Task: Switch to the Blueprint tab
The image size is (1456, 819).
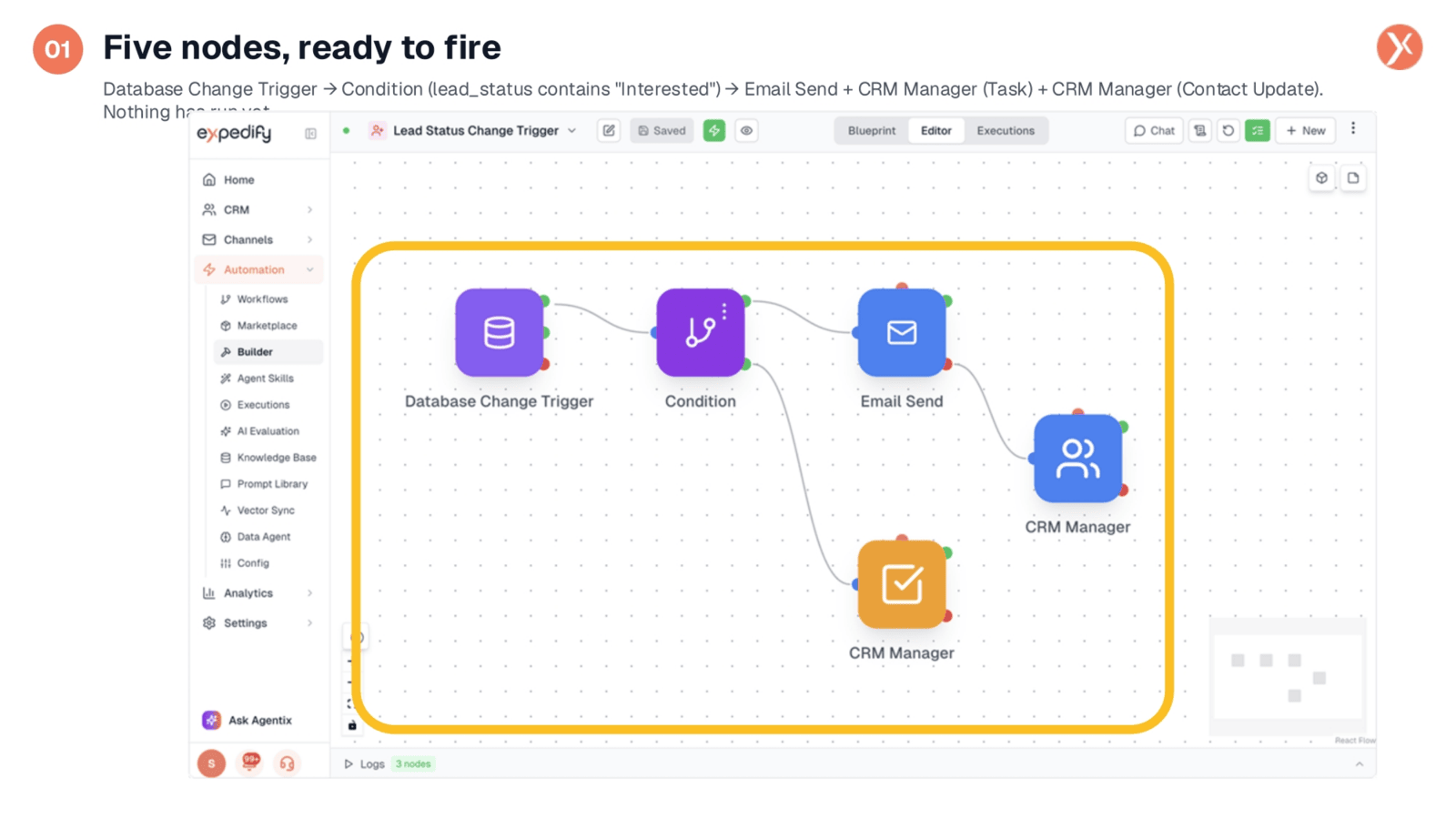Action: coord(872,130)
